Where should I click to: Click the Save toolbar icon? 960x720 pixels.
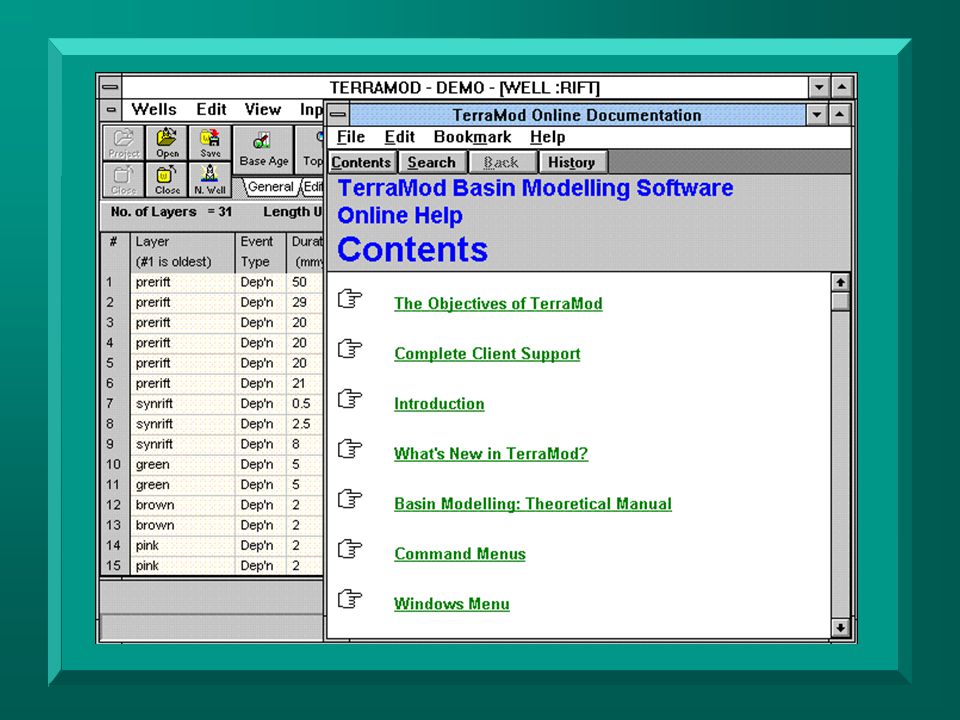(210, 143)
